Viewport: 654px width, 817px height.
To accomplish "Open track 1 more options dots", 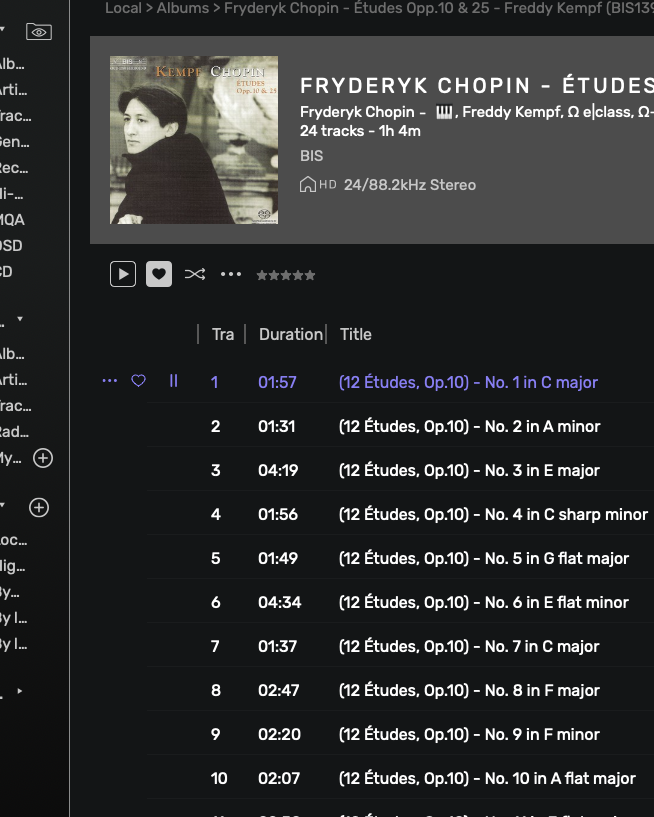I will pos(109,381).
